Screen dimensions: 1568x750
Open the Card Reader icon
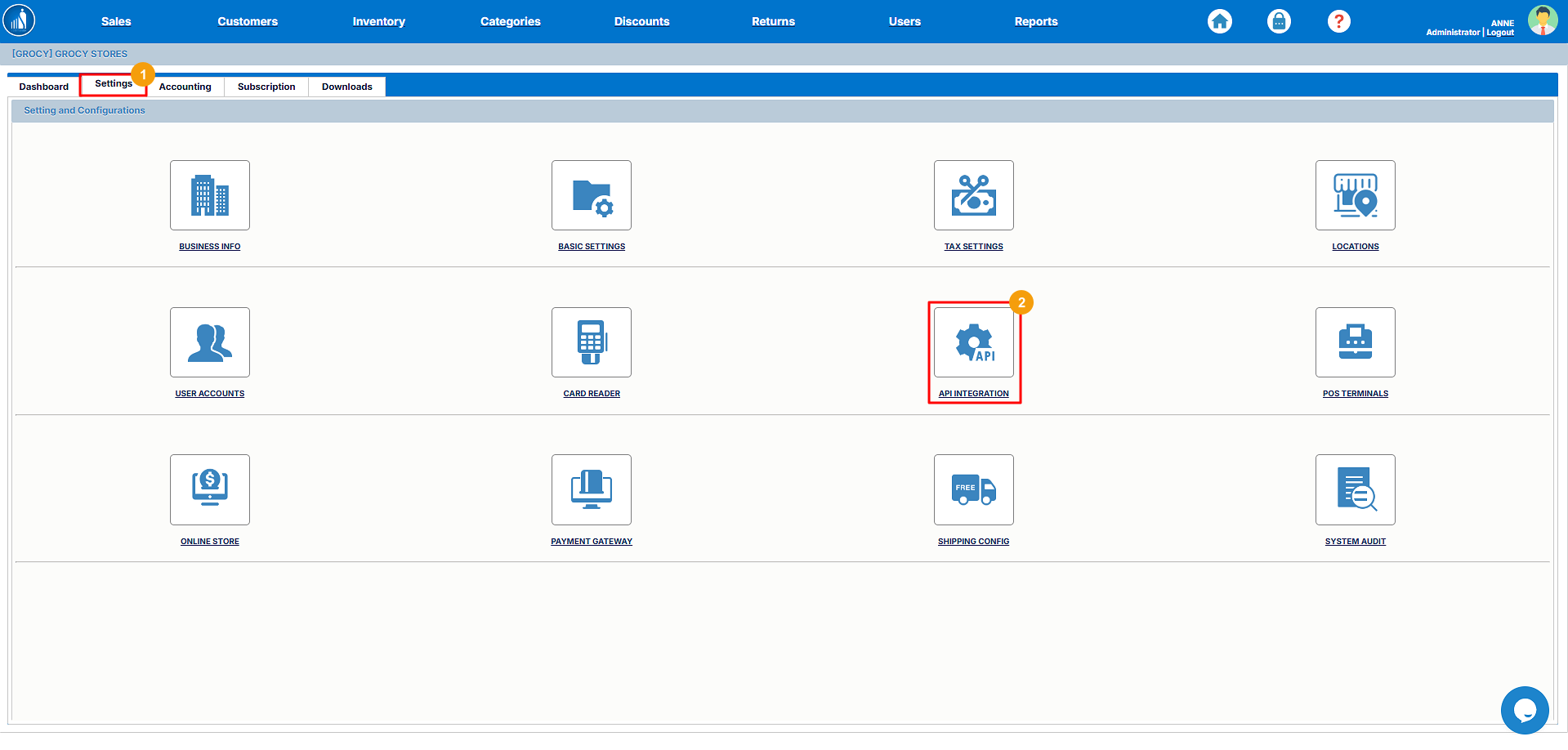pyautogui.click(x=591, y=342)
